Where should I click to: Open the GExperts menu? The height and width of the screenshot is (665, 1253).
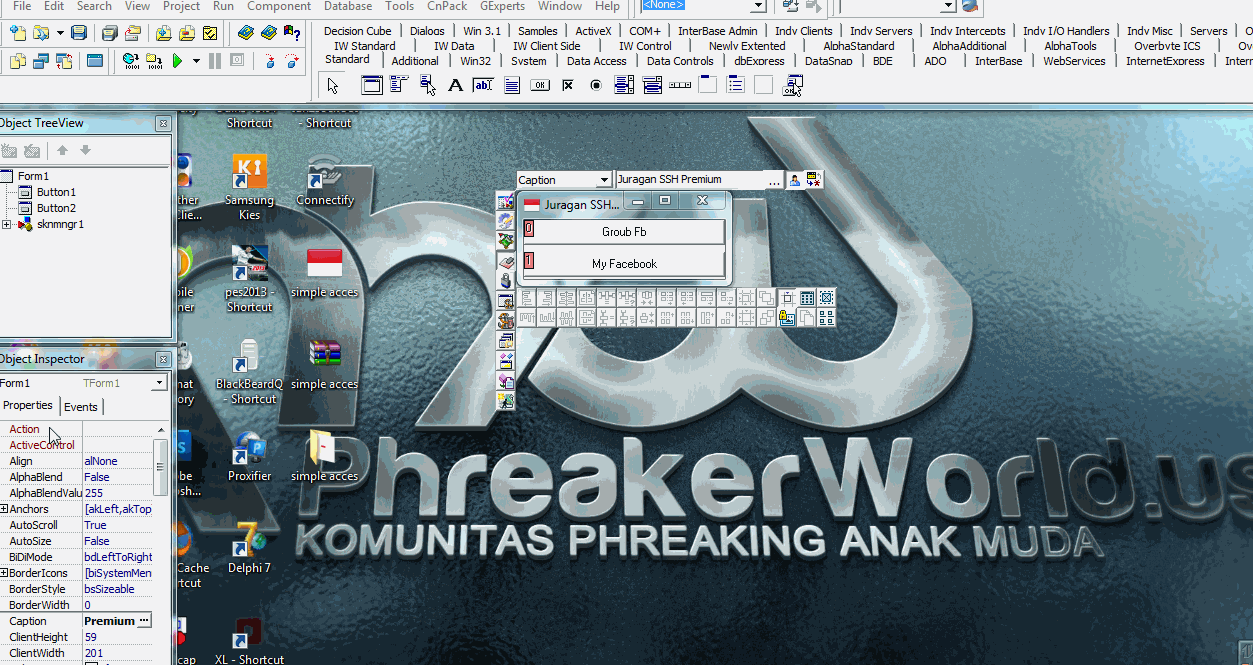pos(502,6)
